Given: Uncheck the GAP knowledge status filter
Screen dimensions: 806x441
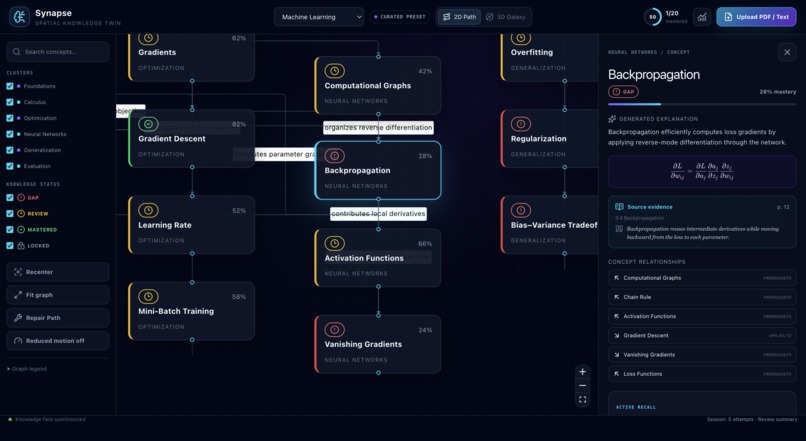Looking at the screenshot, I should point(10,197).
